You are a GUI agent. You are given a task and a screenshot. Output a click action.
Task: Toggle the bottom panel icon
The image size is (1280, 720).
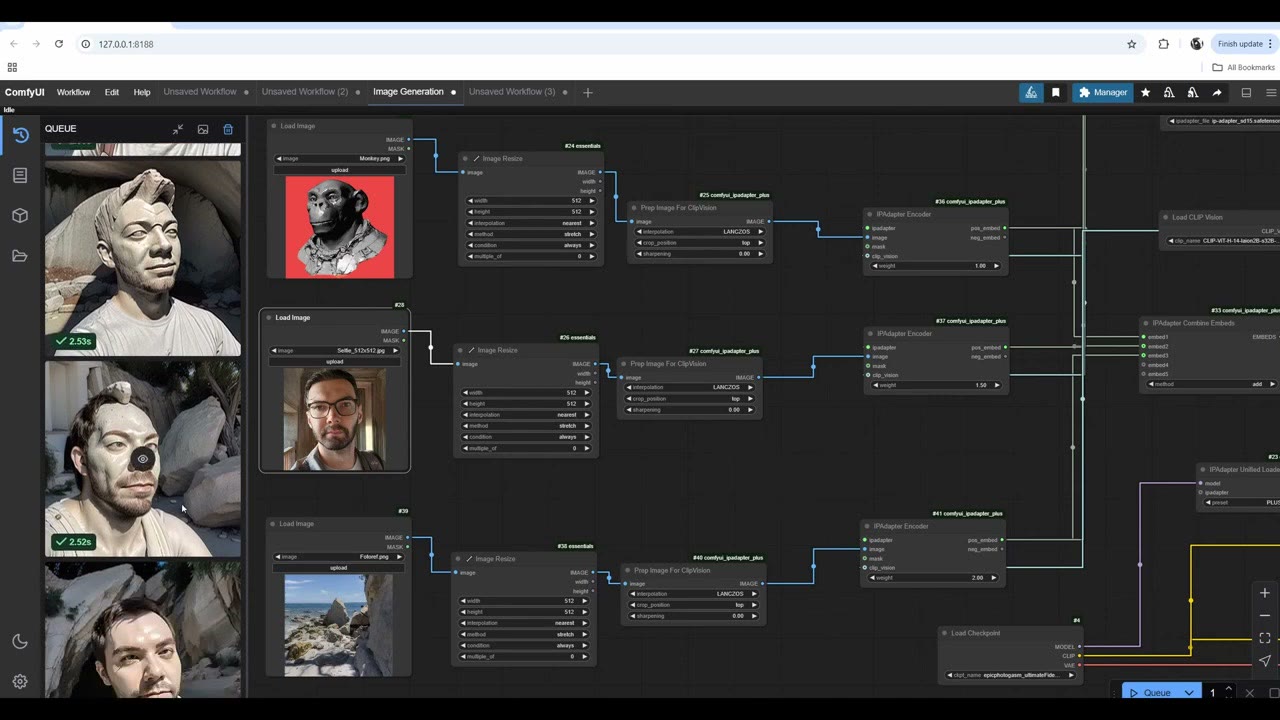point(1246,92)
